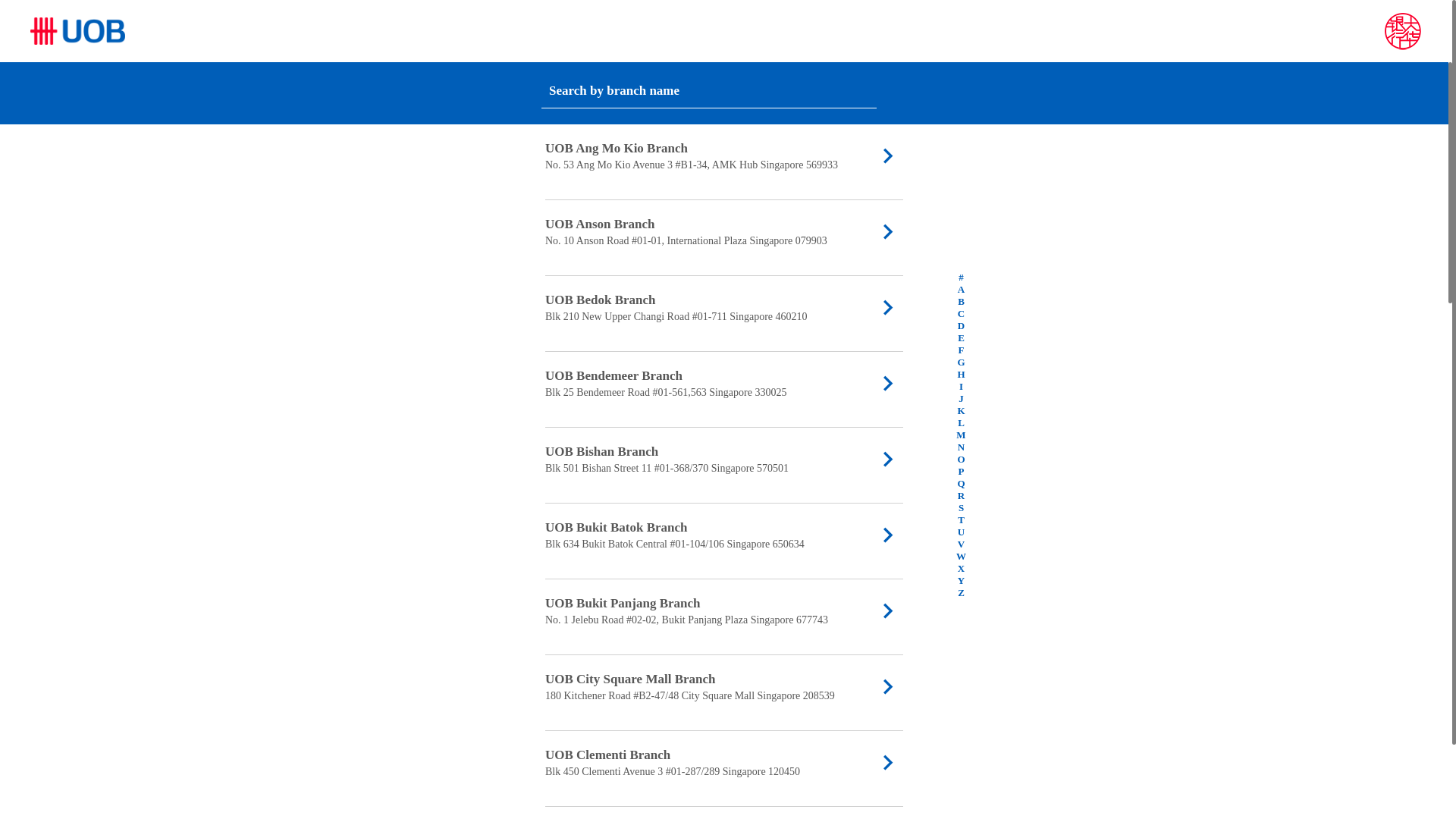1456x819 pixels.
Task: Click the red Chinese seal icon
Action: 1402,31
